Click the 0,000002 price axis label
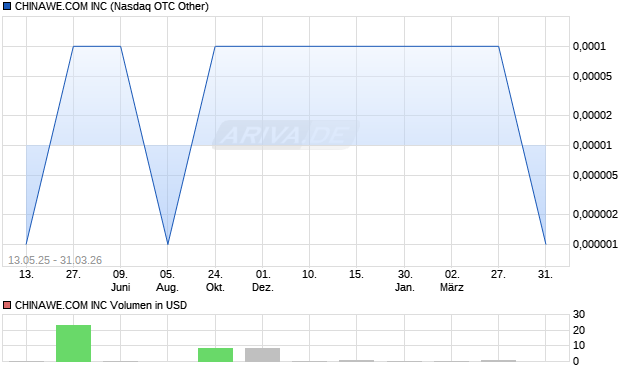Image resolution: width=620 pixels, height=371 pixels. (x=595, y=214)
